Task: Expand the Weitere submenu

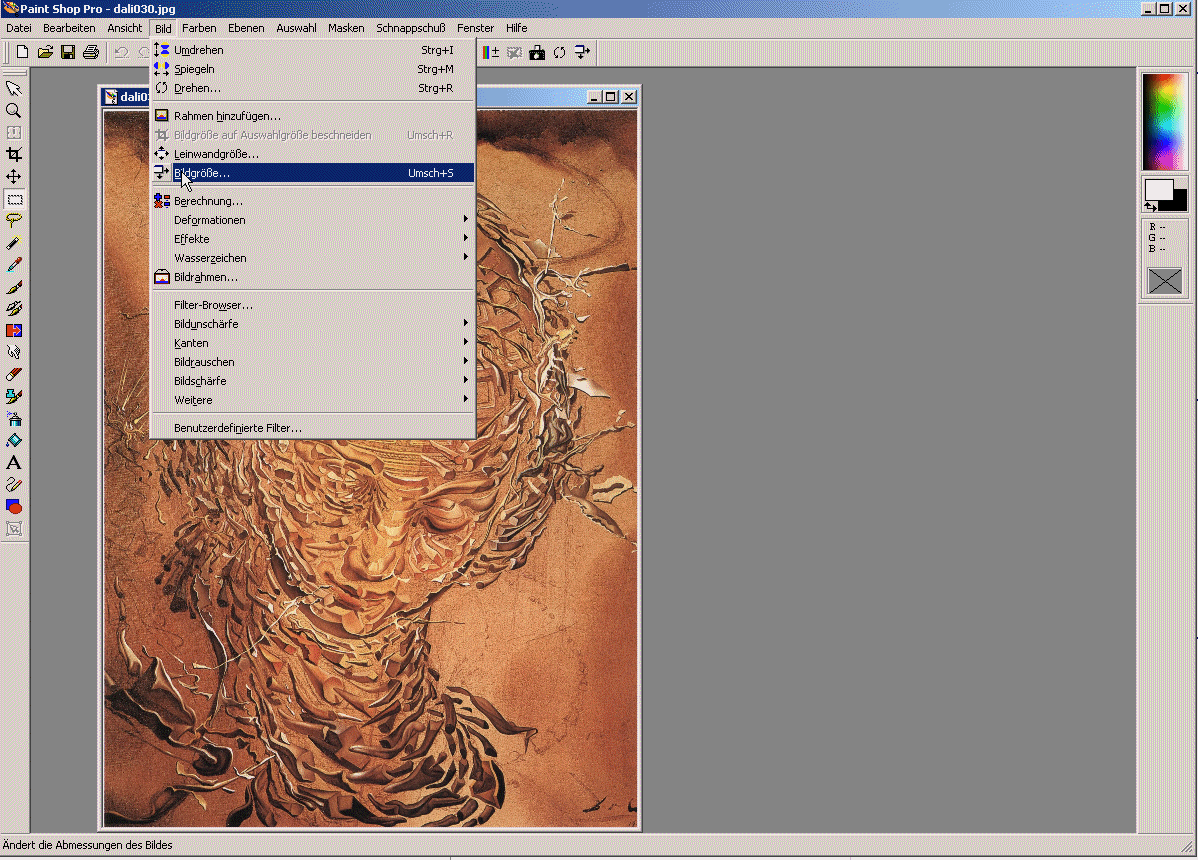Action: coord(313,400)
